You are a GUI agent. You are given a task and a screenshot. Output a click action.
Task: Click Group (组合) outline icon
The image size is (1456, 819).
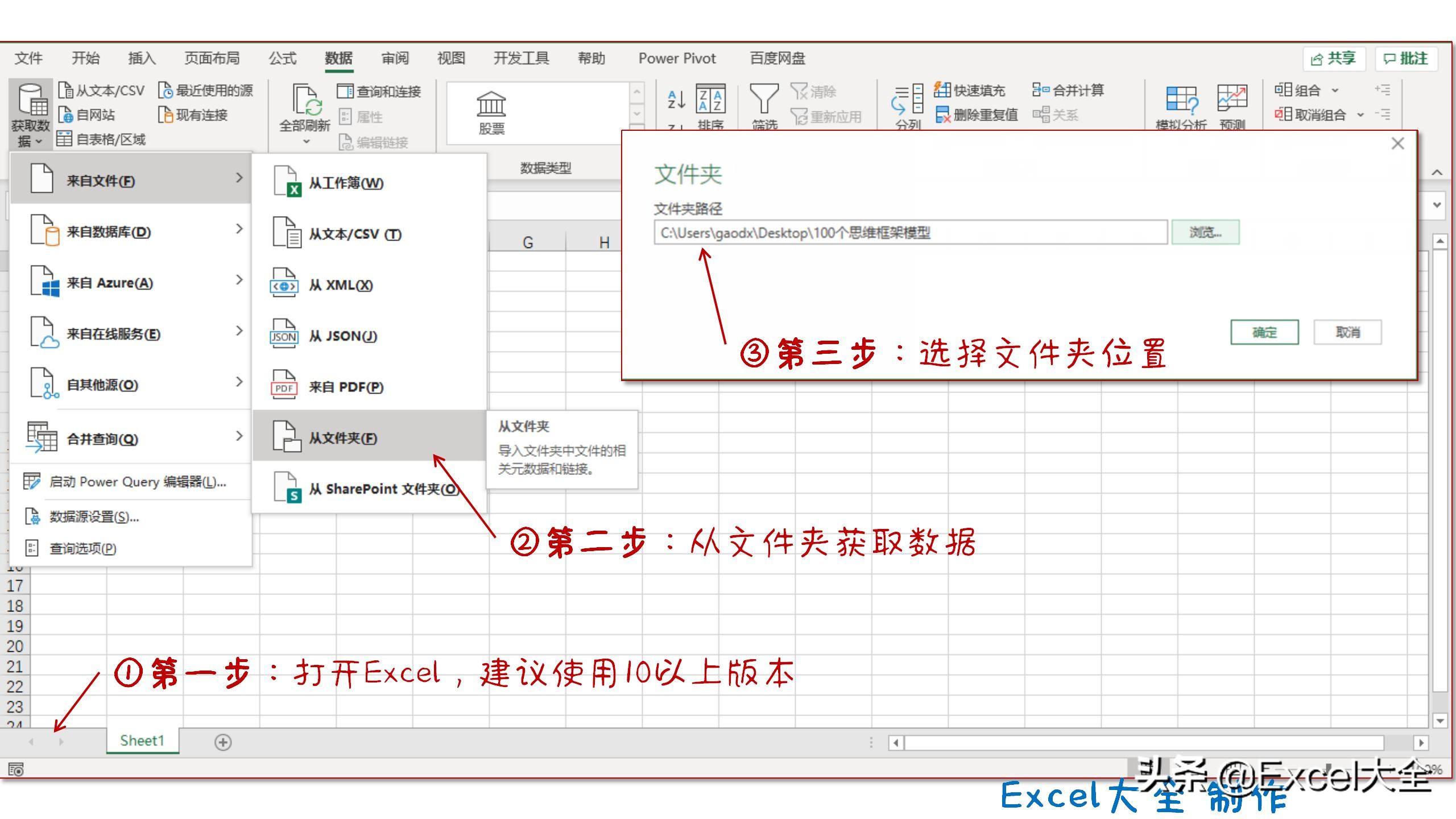click(x=1297, y=90)
